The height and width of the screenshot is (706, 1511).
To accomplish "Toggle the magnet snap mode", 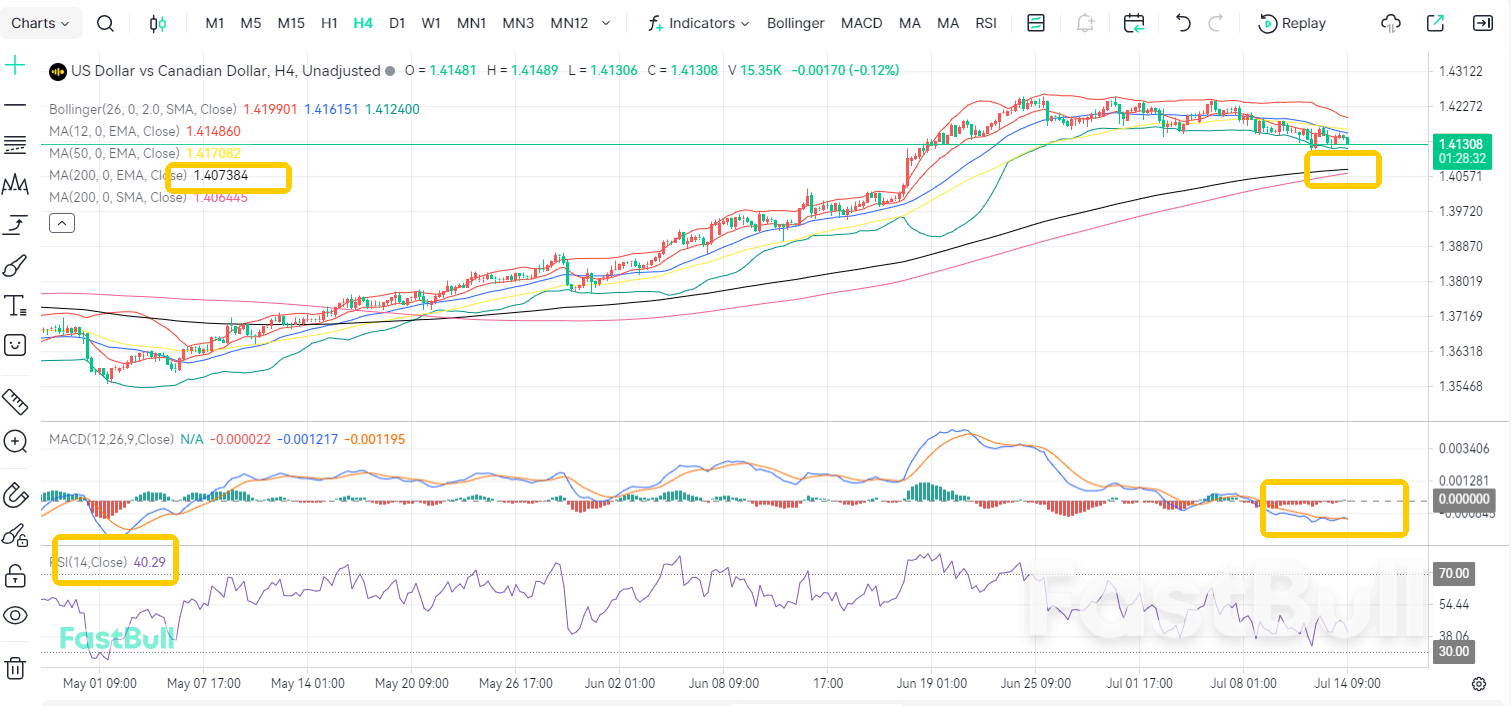I will point(15,495).
